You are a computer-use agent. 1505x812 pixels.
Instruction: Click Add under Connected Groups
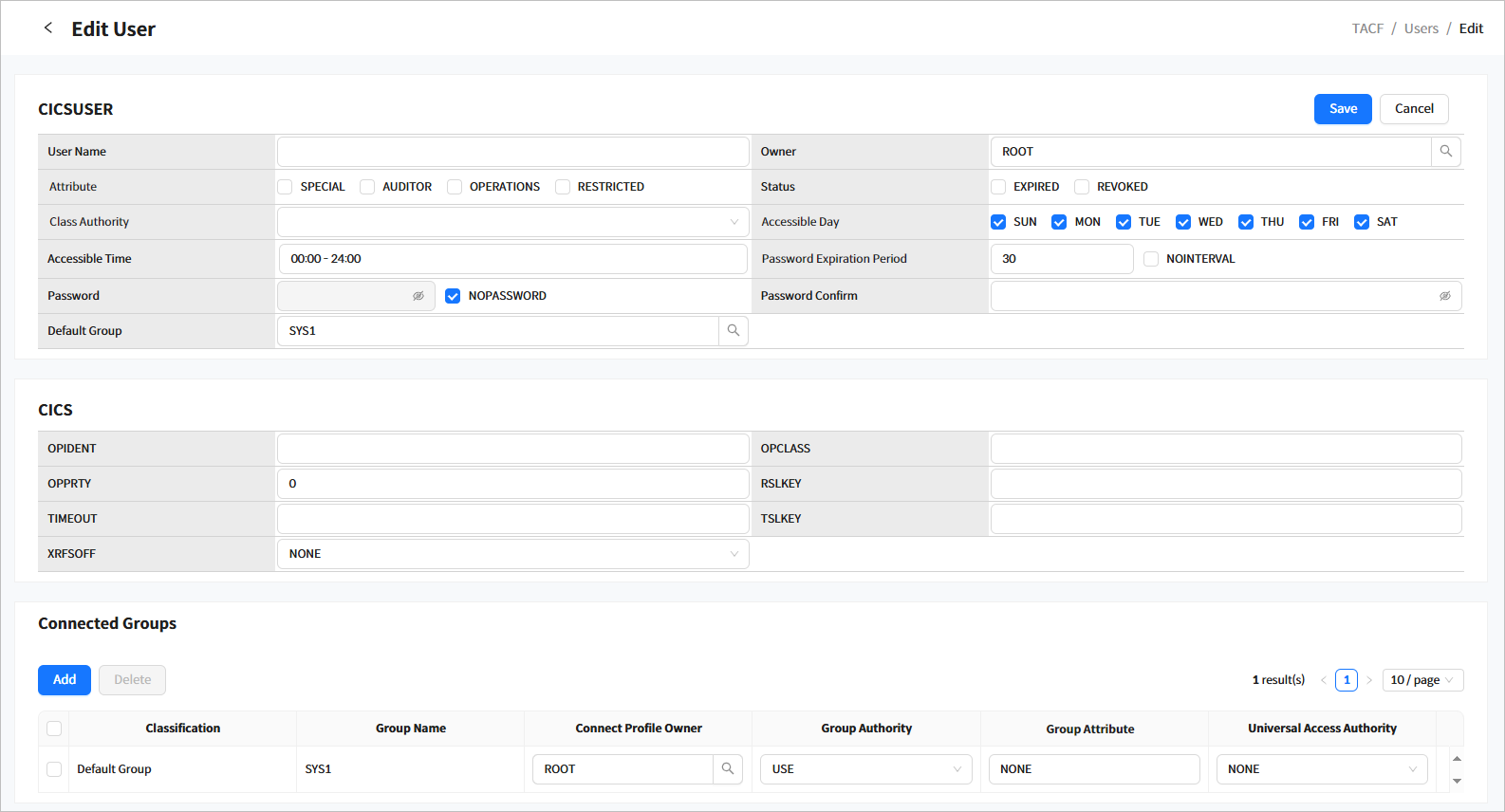(x=65, y=680)
